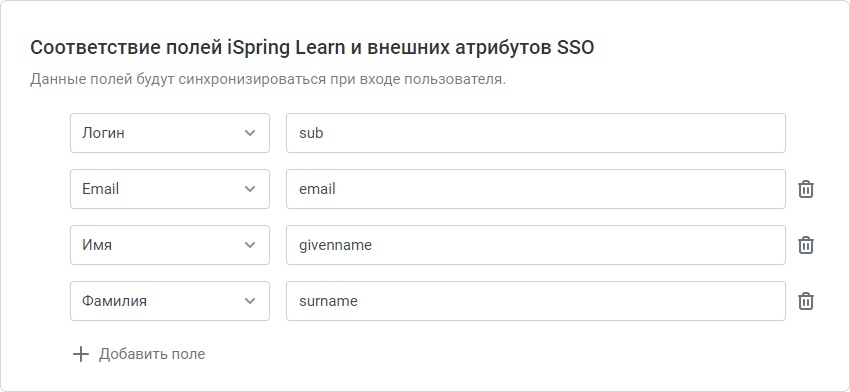
Task: Select the Логин field selector label
Action: click(x=104, y=133)
